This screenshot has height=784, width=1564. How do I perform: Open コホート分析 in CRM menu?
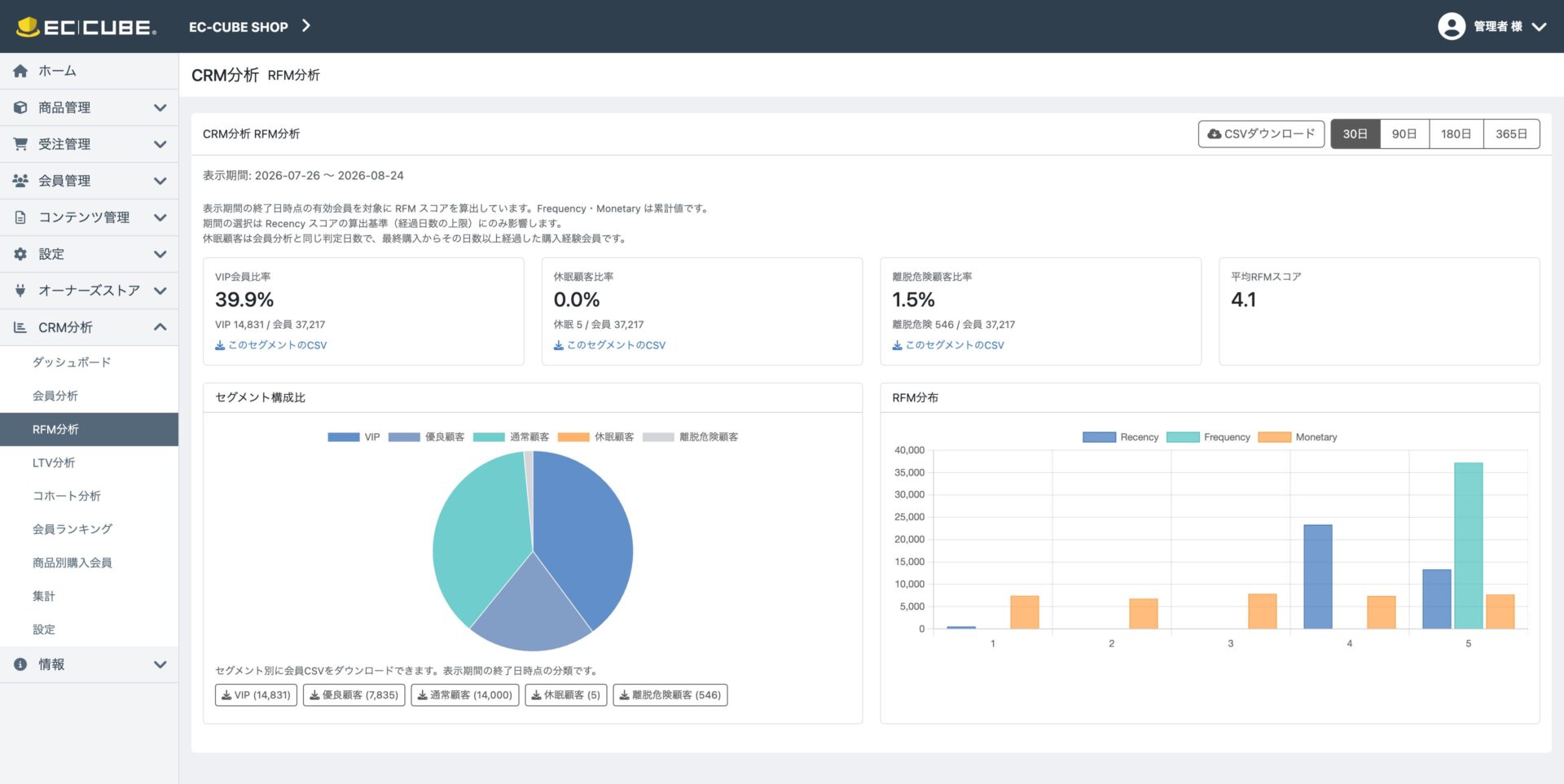click(x=67, y=496)
